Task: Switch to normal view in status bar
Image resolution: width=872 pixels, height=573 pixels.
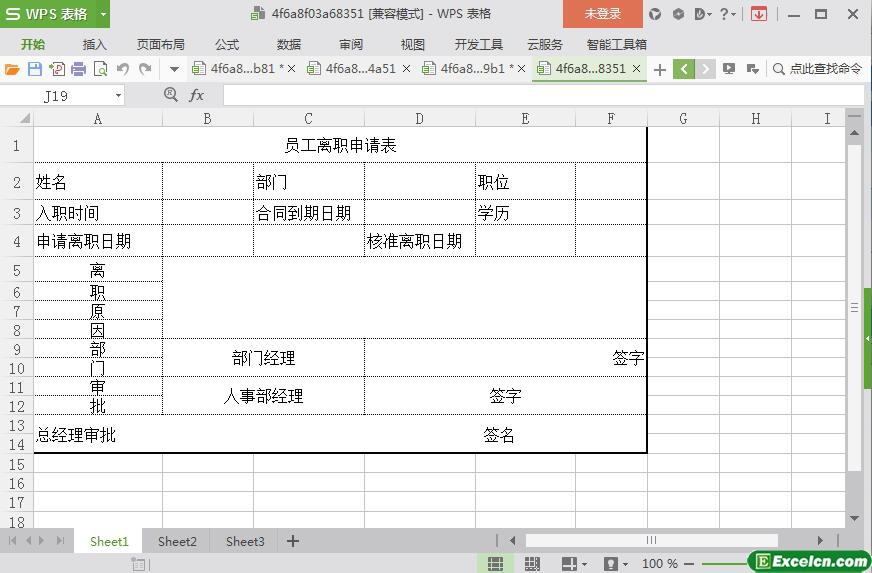Action: (x=496, y=564)
